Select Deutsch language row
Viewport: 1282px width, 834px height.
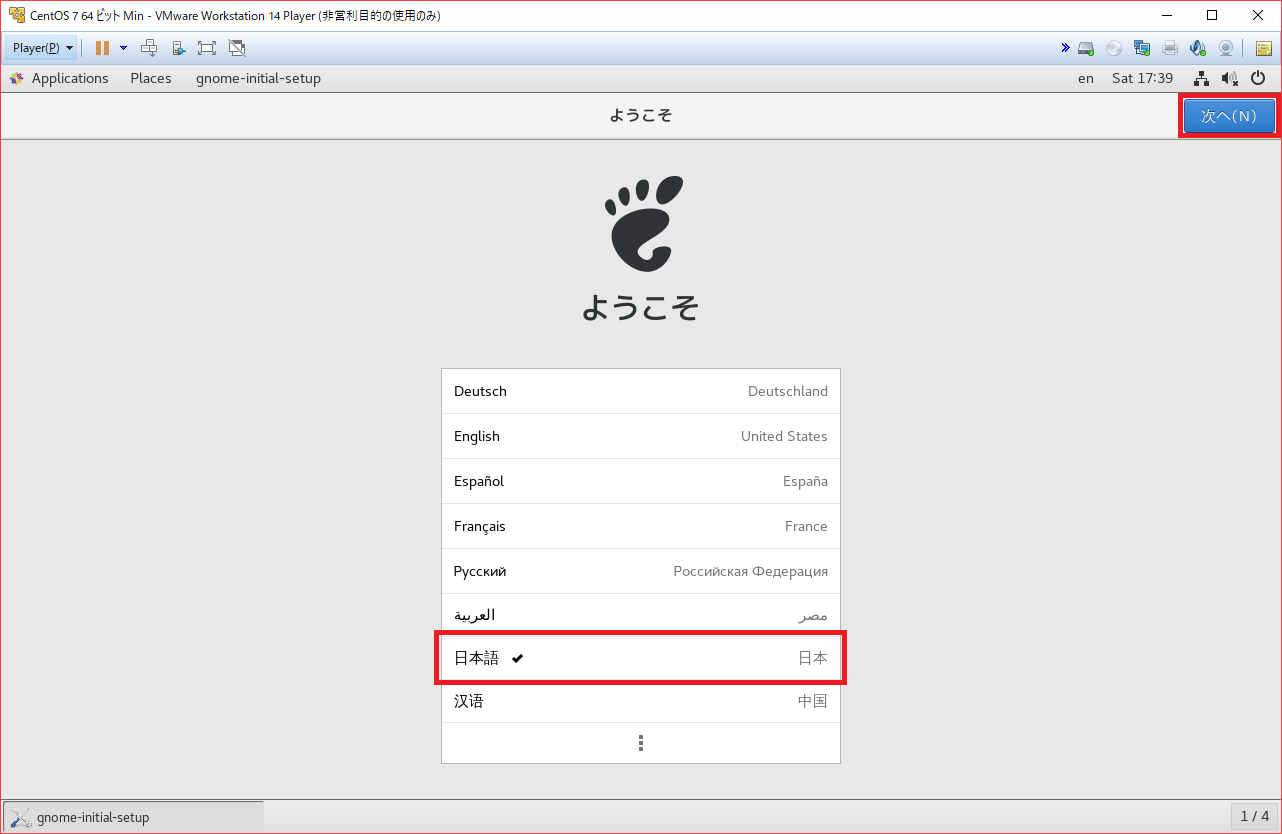(641, 391)
